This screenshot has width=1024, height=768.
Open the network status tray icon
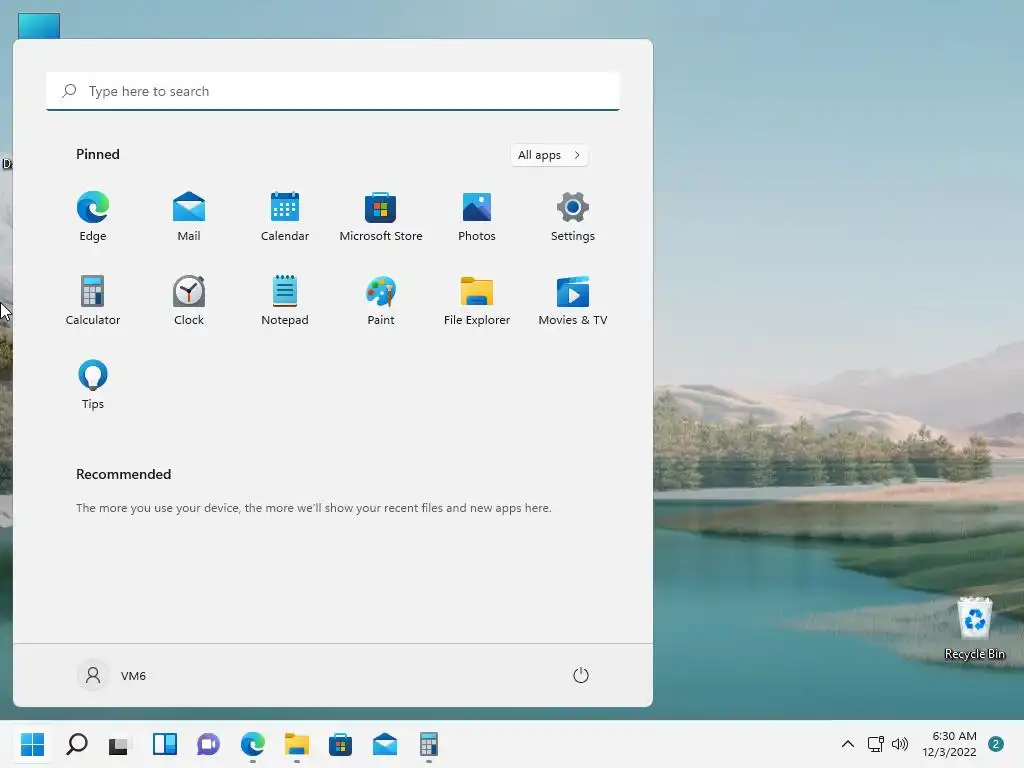pyautogui.click(x=875, y=744)
